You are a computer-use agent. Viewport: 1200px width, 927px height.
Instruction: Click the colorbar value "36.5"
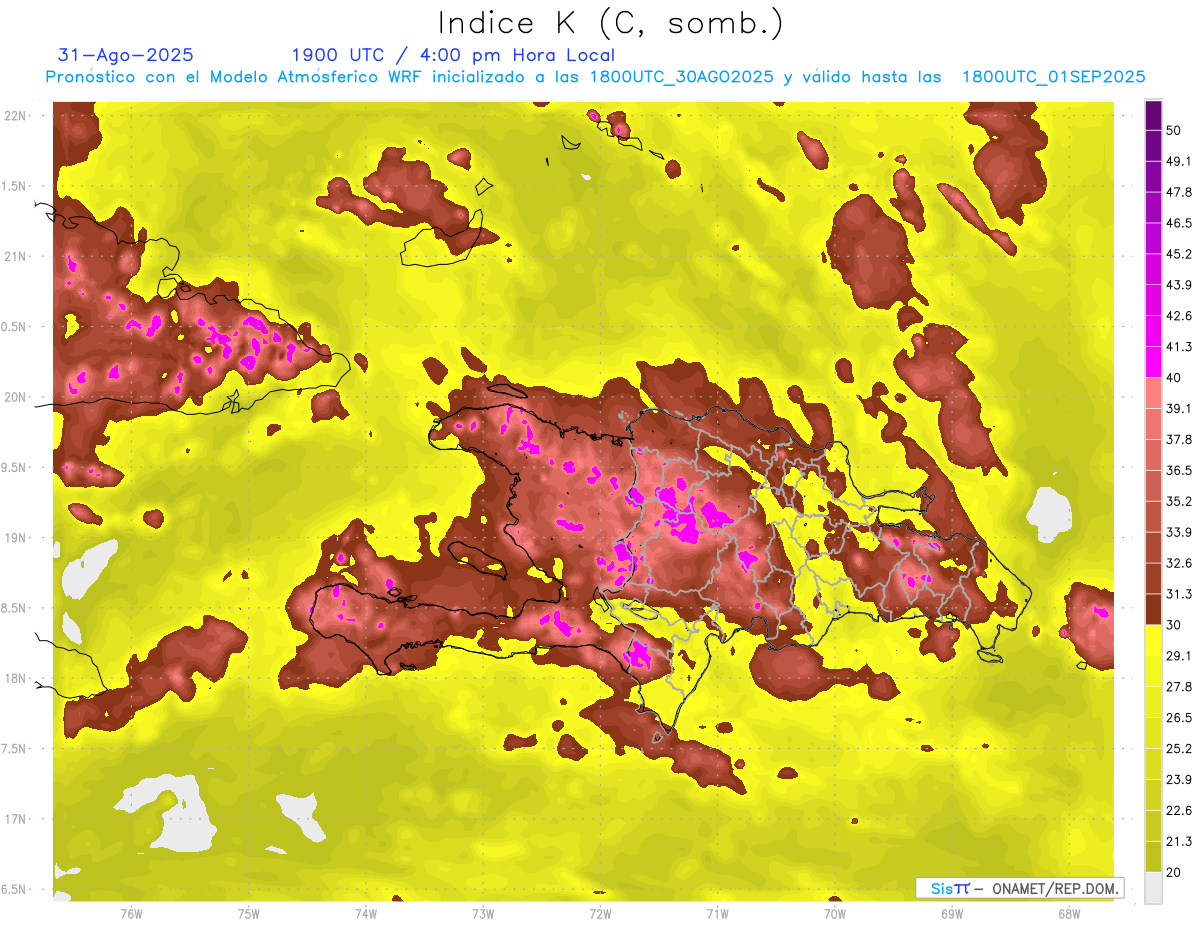1179,470
